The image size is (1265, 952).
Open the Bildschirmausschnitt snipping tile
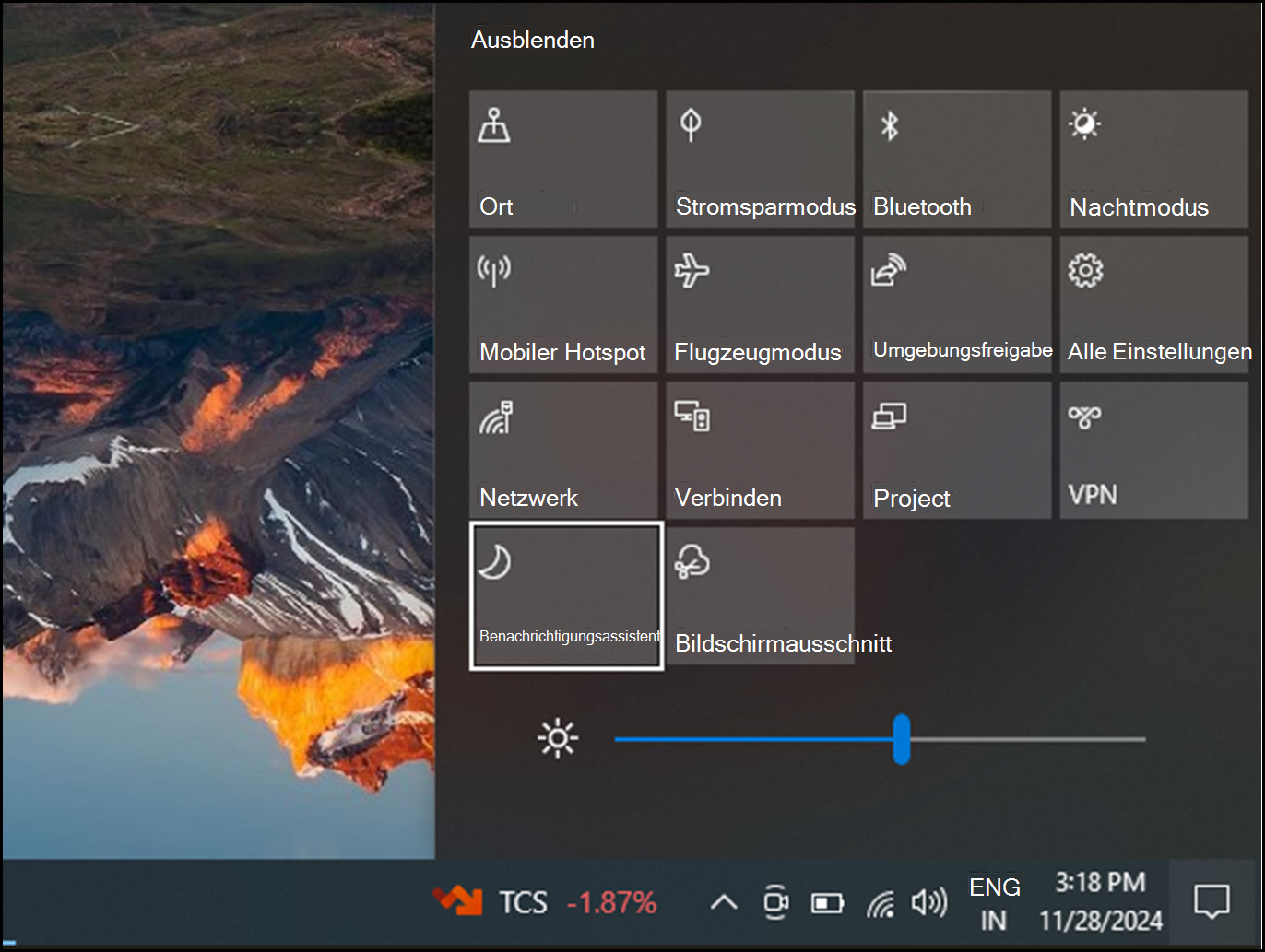761,595
